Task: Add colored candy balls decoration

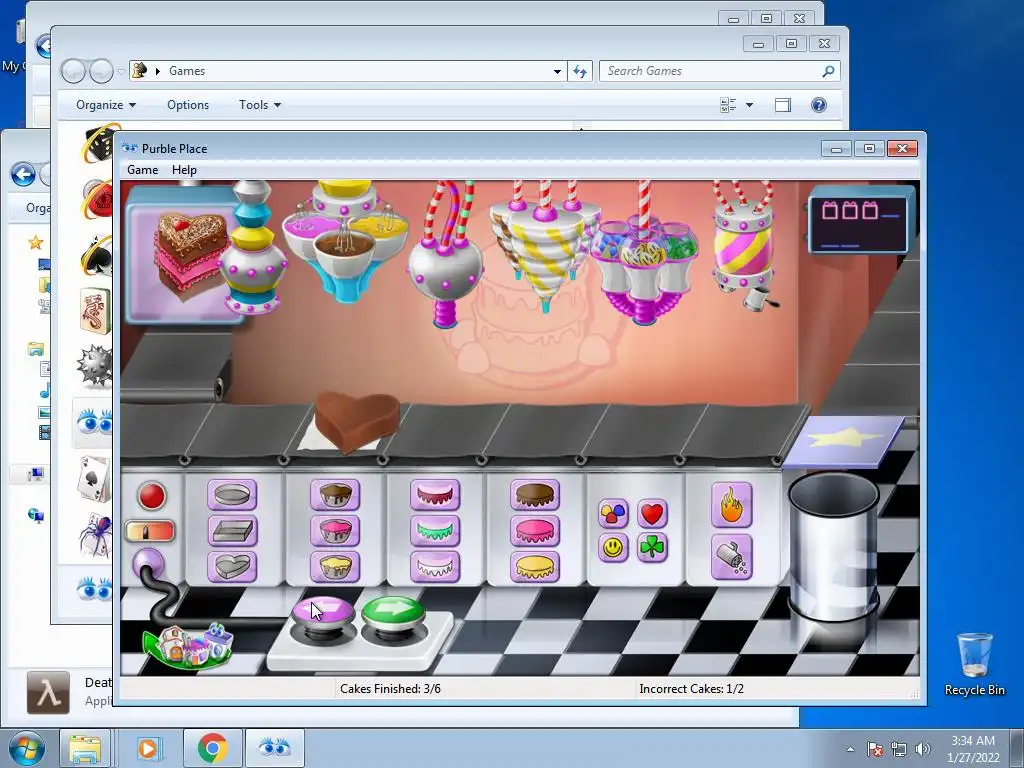Action: 613,514
